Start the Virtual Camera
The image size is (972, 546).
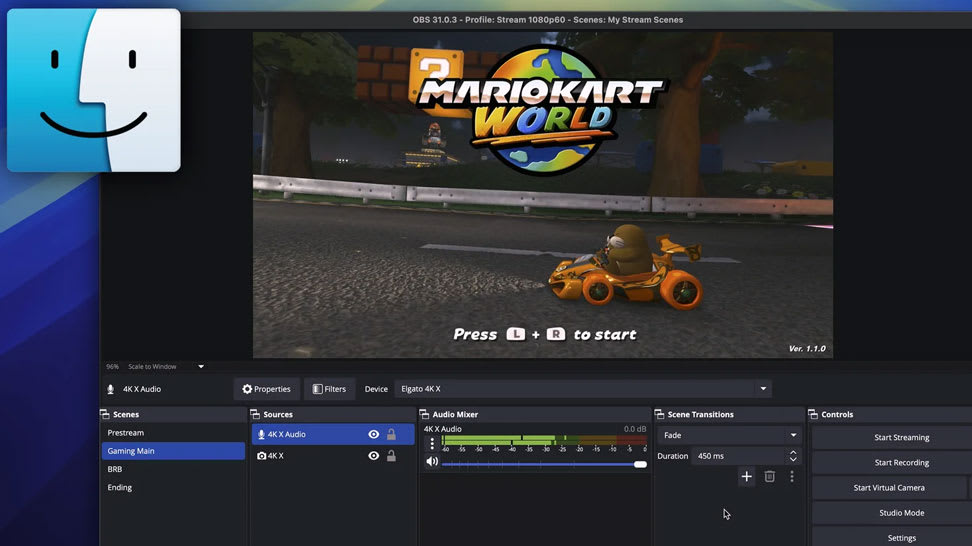pos(889,488)
